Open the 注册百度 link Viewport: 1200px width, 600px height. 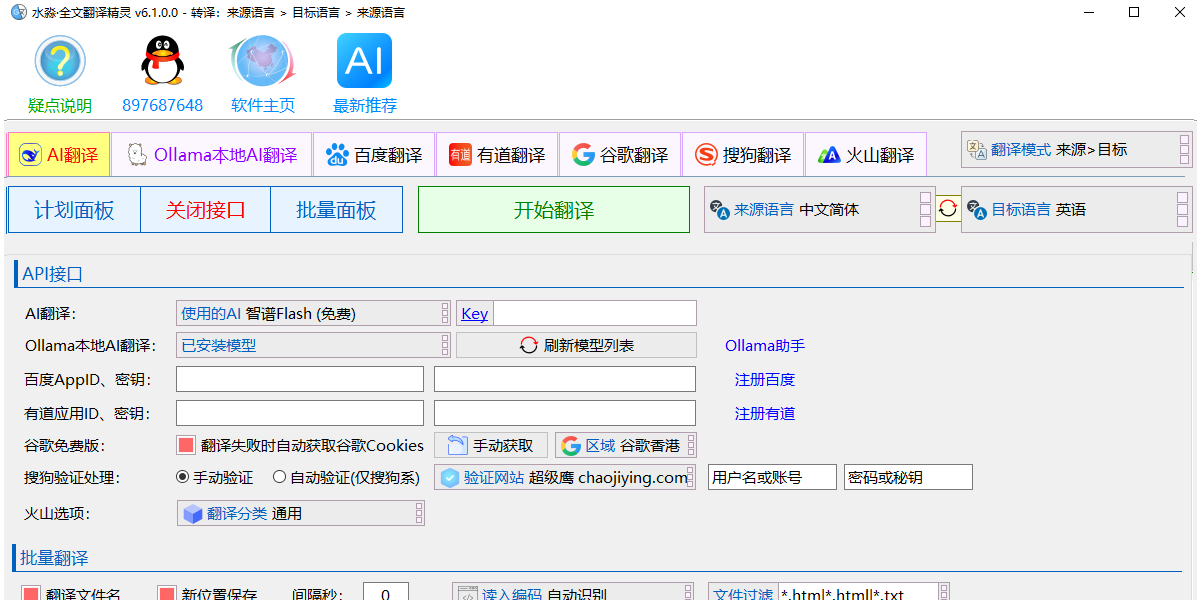click(765, 380)
